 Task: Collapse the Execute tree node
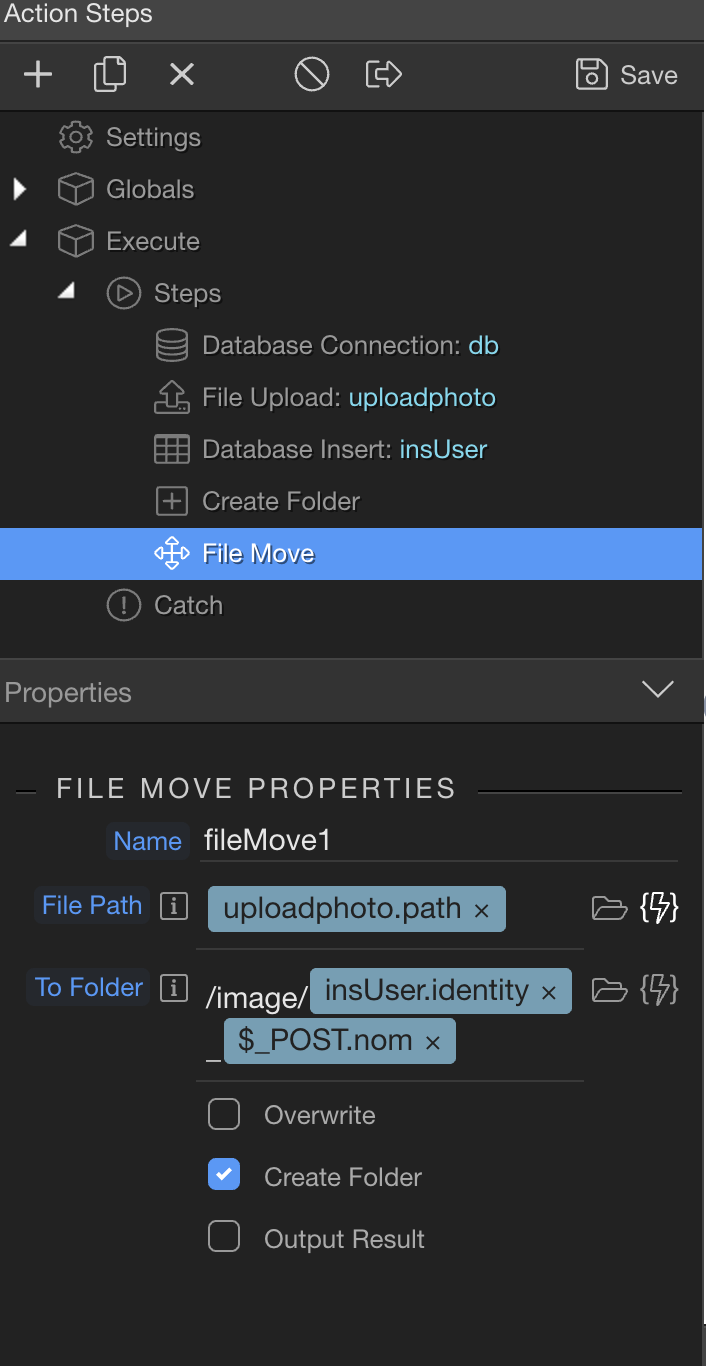(x=19, y=240)
